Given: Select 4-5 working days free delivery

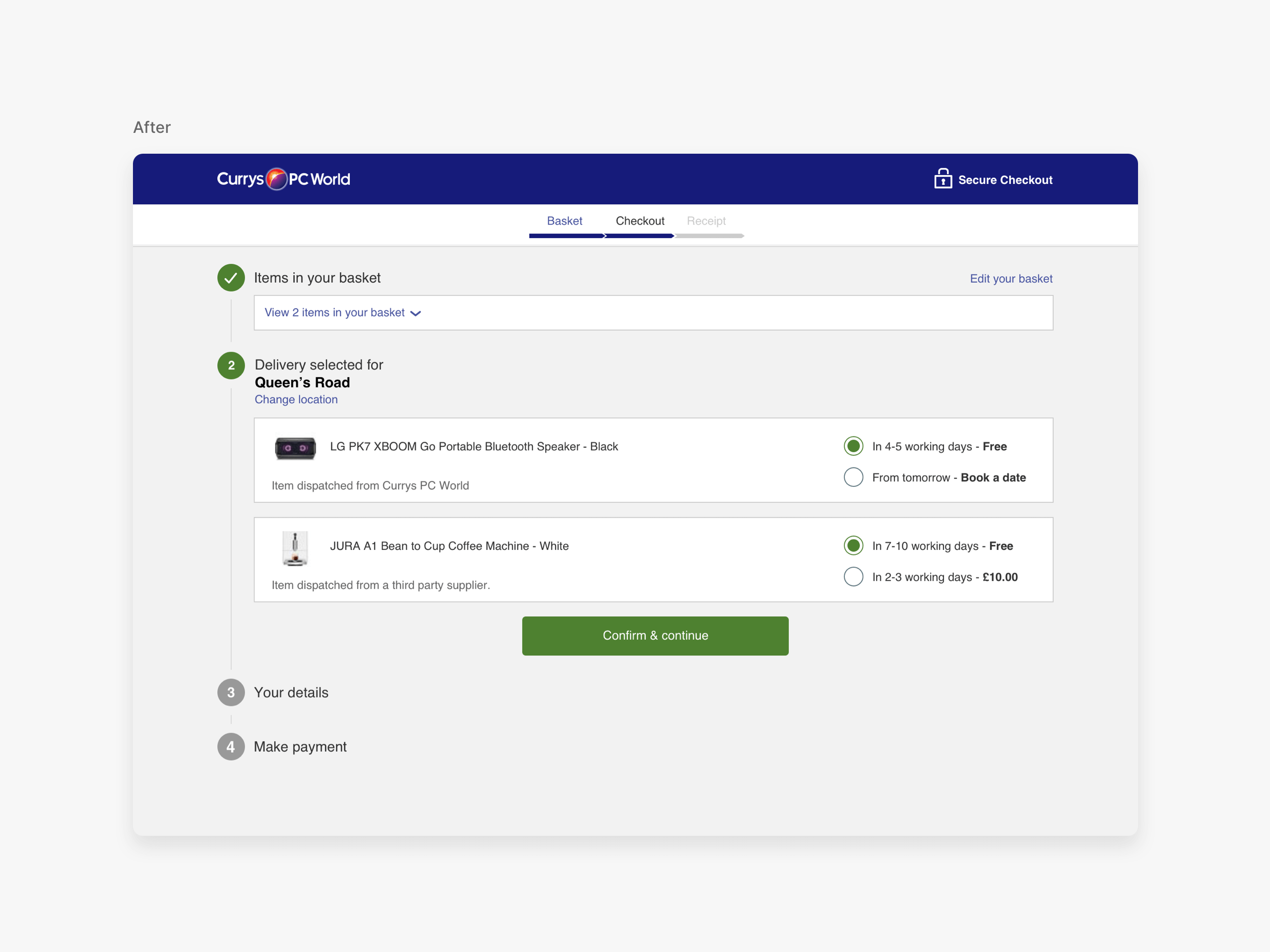Looking at the screenshot, I should [x=853, y=446].
